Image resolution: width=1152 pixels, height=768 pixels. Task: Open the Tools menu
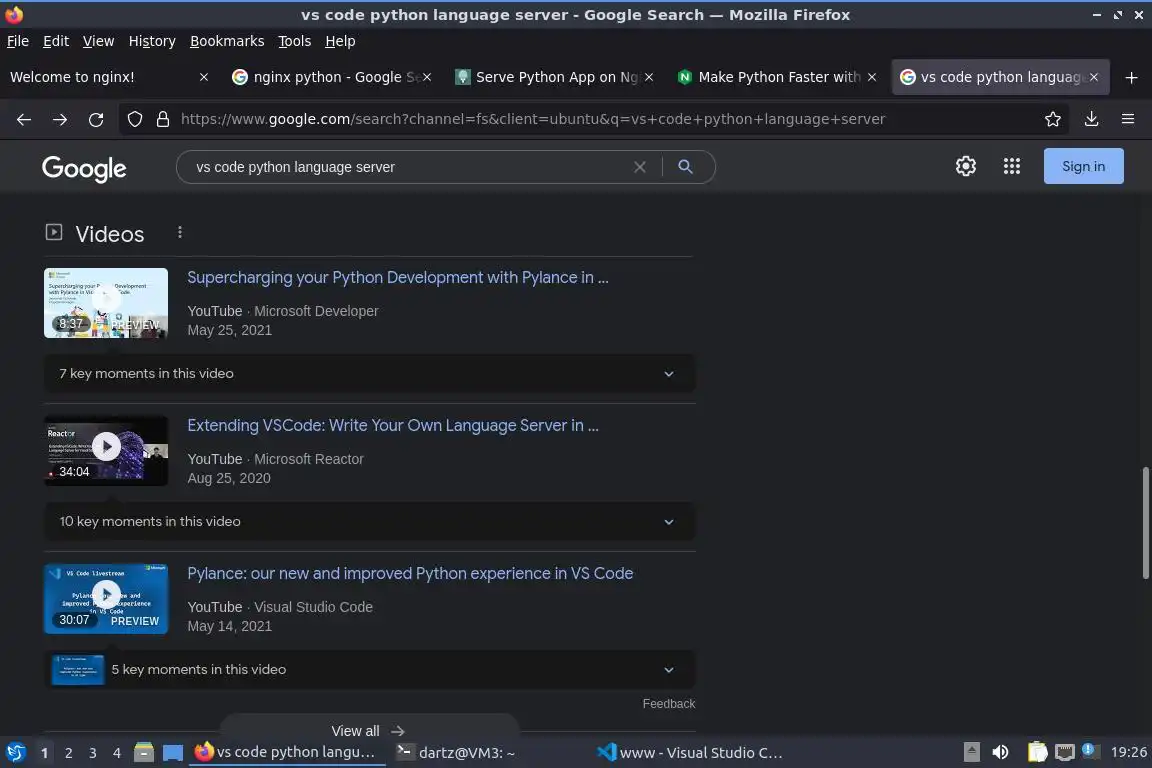click(295, 41)
